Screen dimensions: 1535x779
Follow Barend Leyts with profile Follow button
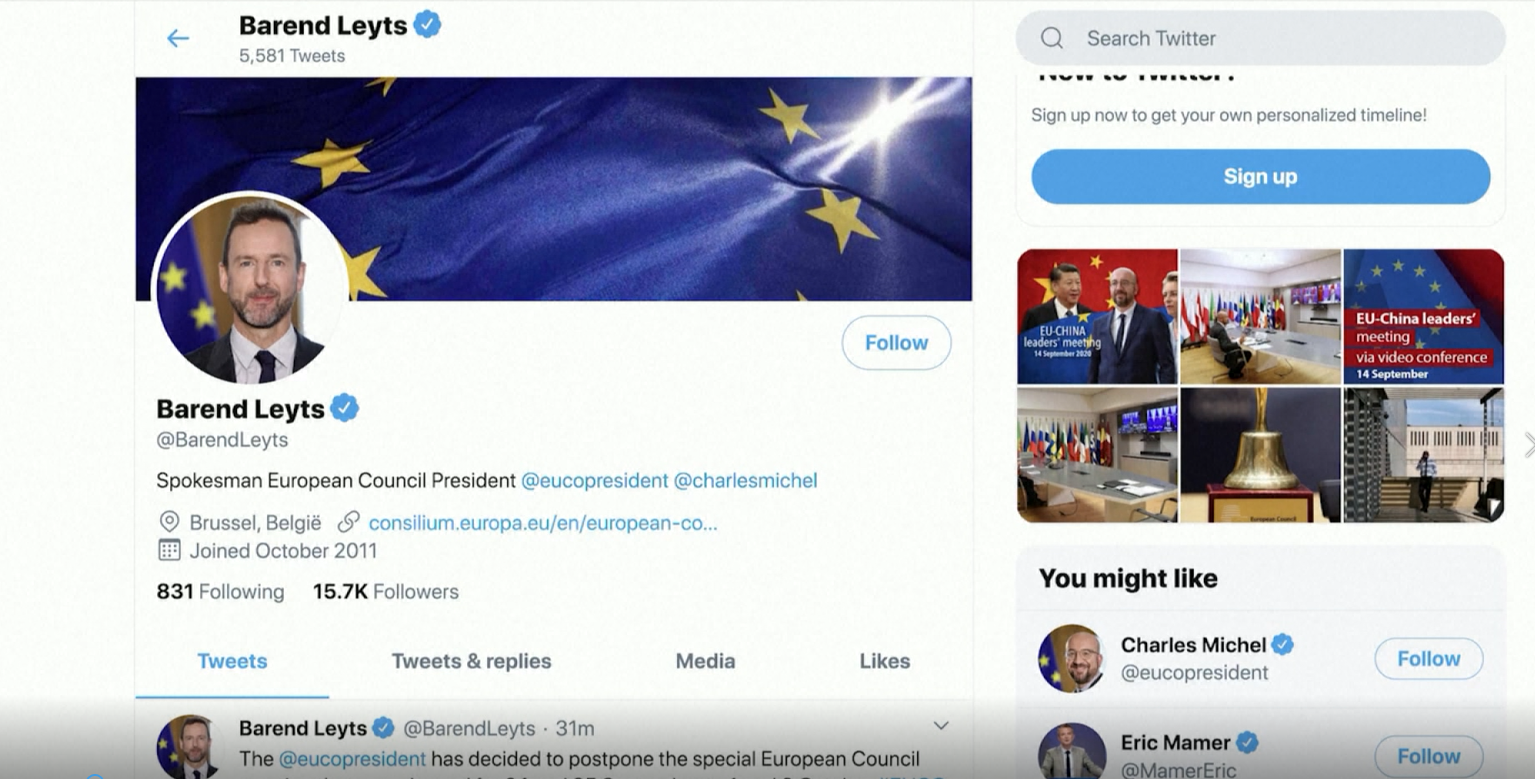pos(896,343)
